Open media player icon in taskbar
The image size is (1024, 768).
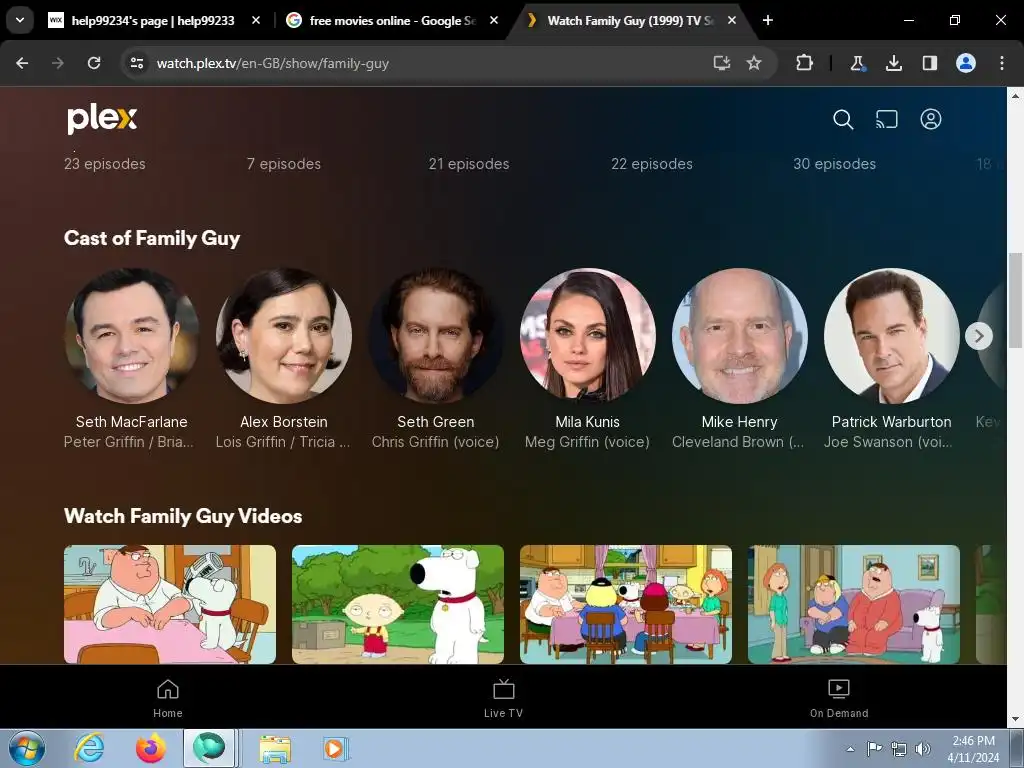tap(335, 748)
